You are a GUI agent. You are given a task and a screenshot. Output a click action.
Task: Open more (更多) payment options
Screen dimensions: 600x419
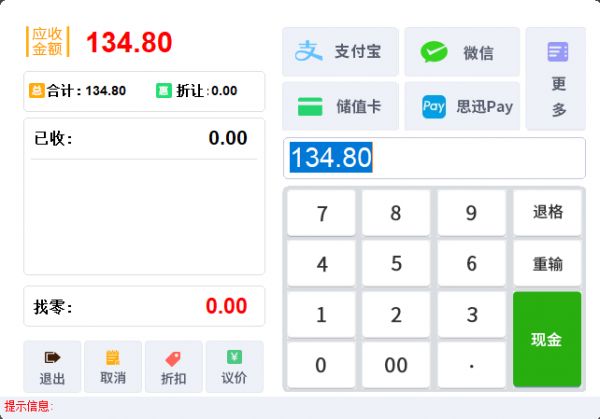coord(556,79)
